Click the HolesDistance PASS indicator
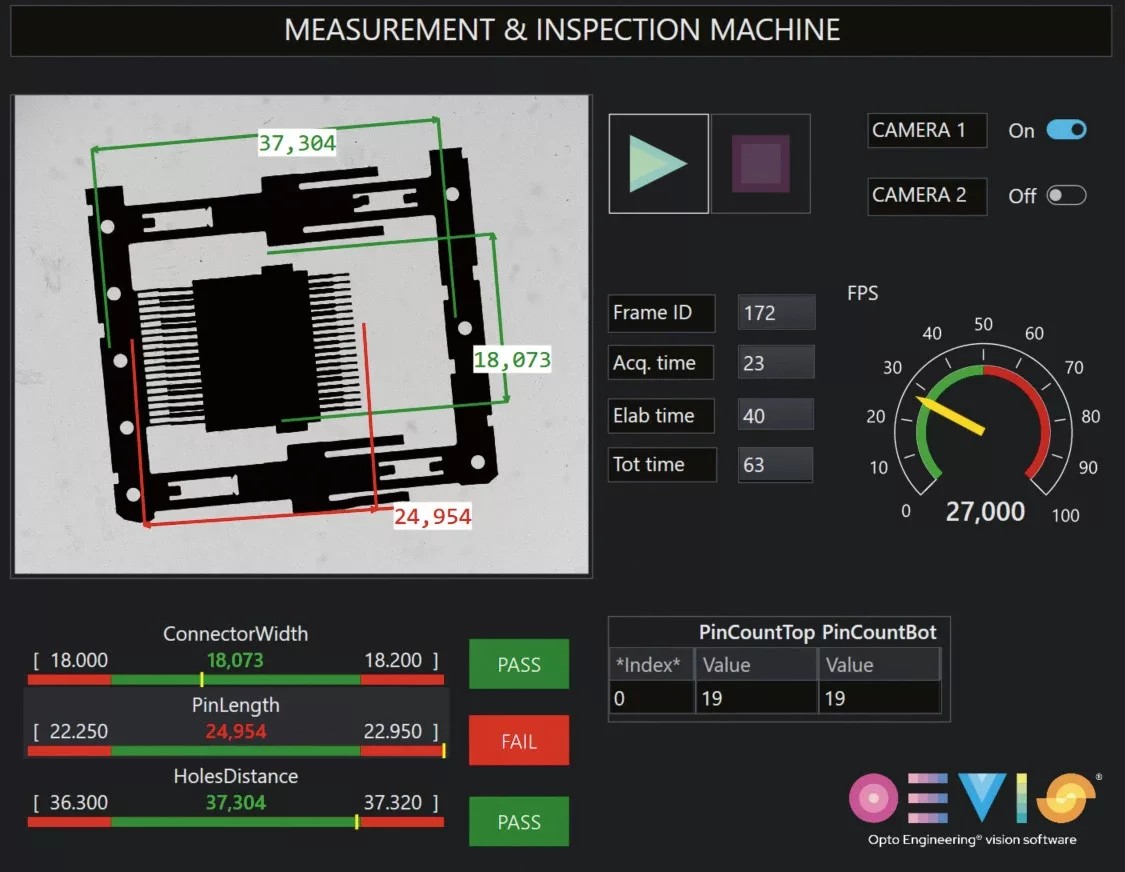The width and height of the screenshot is (1125, 872). pyautogui.click(x=518, y=822)
